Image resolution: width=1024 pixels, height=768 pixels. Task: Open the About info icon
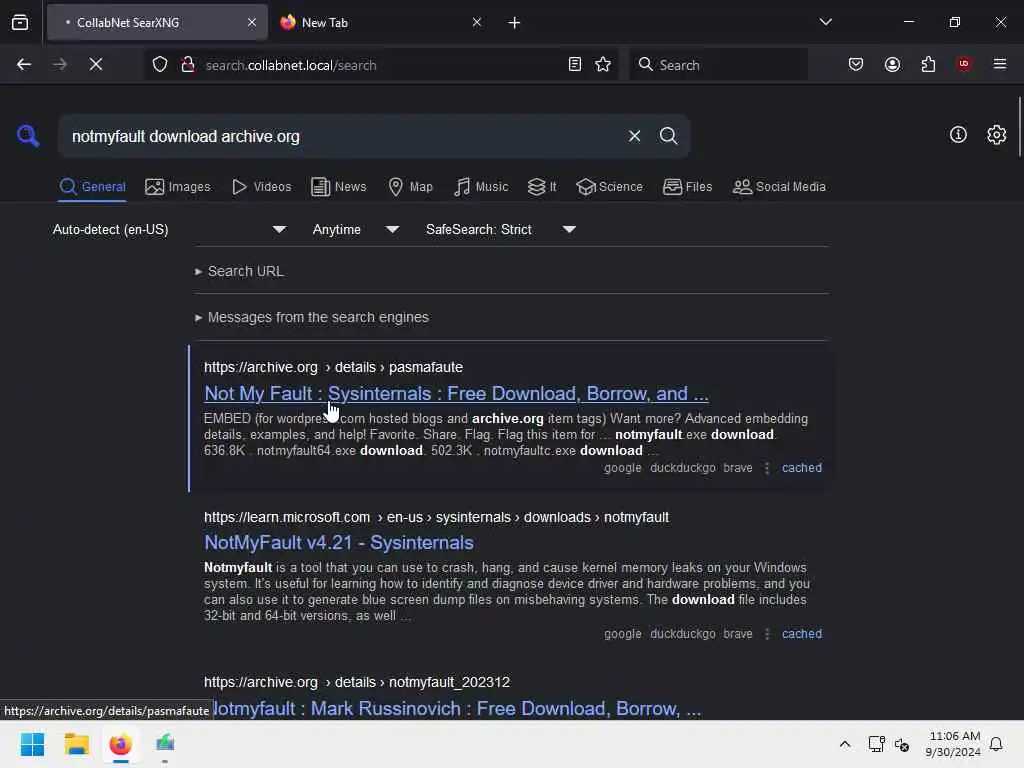pyautogui.click(x=958, y=135)
